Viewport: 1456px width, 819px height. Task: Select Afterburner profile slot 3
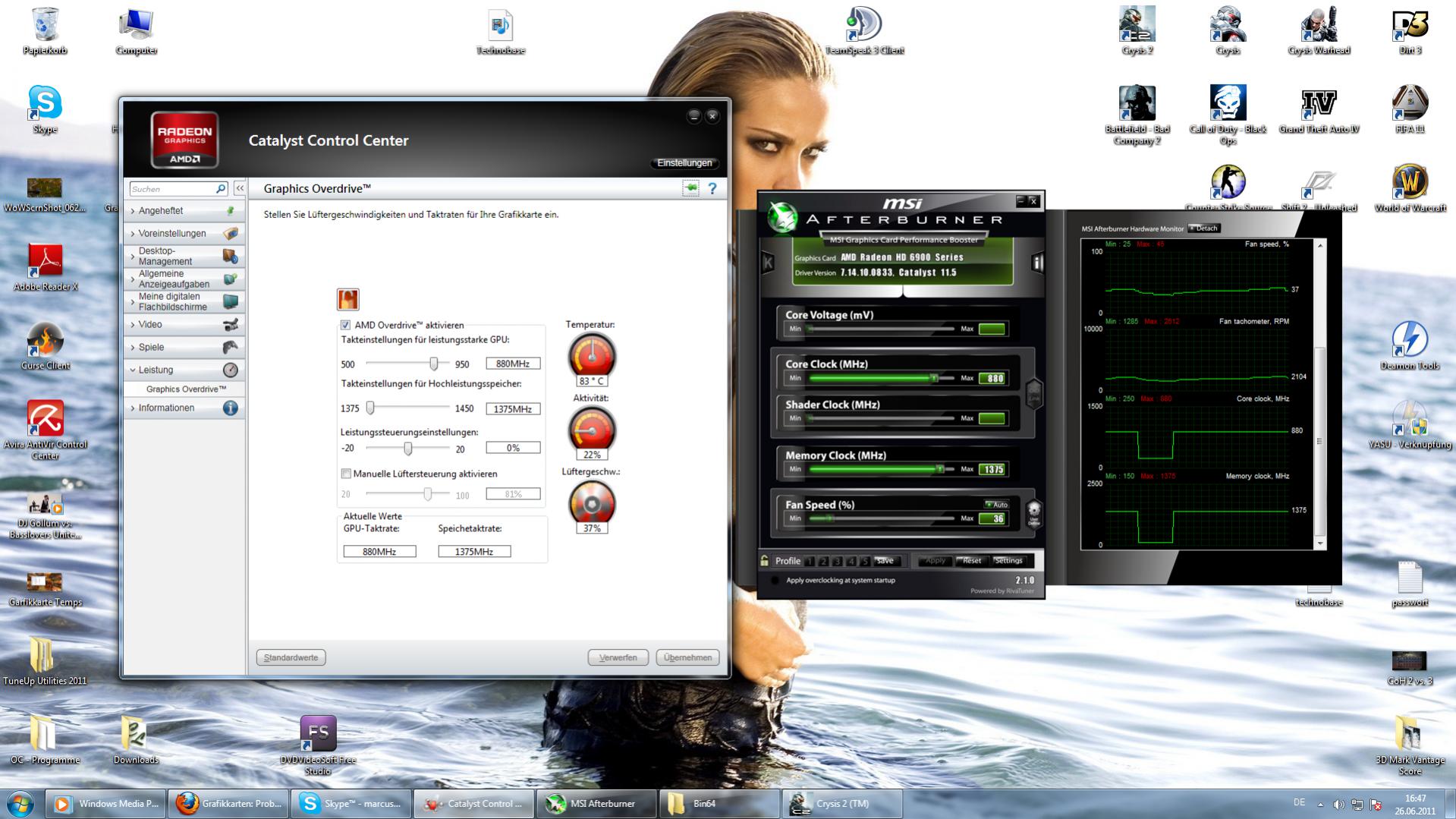(837, 561)
